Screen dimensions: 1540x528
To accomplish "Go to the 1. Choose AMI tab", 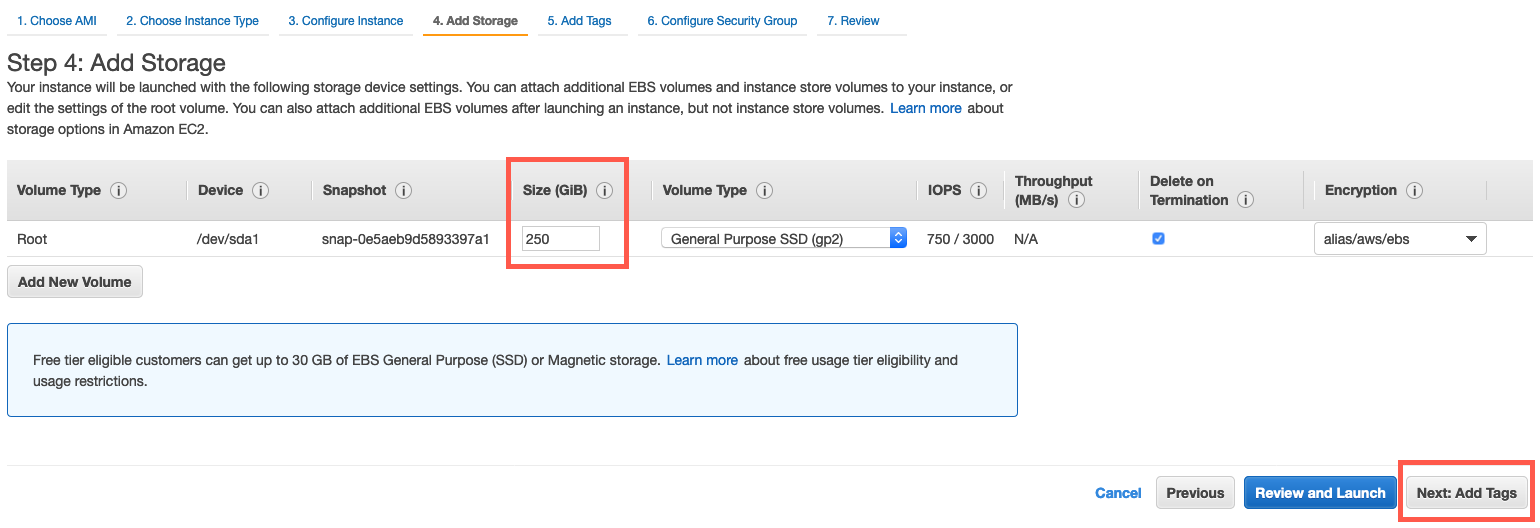I will [x=57, y=21].
